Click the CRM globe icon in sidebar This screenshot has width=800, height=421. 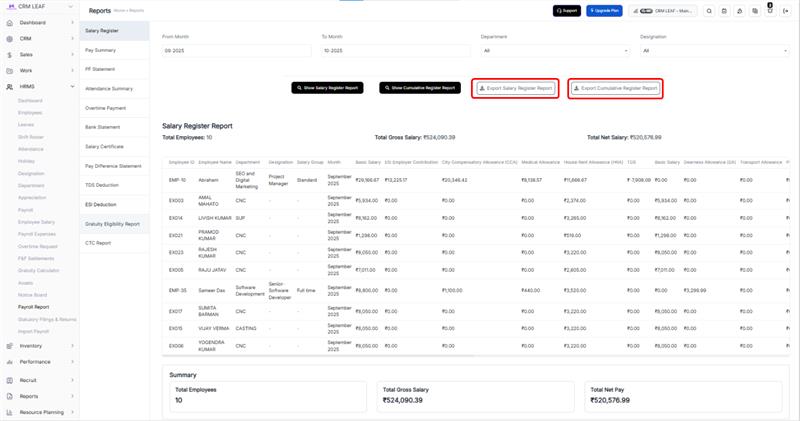click(x=10, y=39)
